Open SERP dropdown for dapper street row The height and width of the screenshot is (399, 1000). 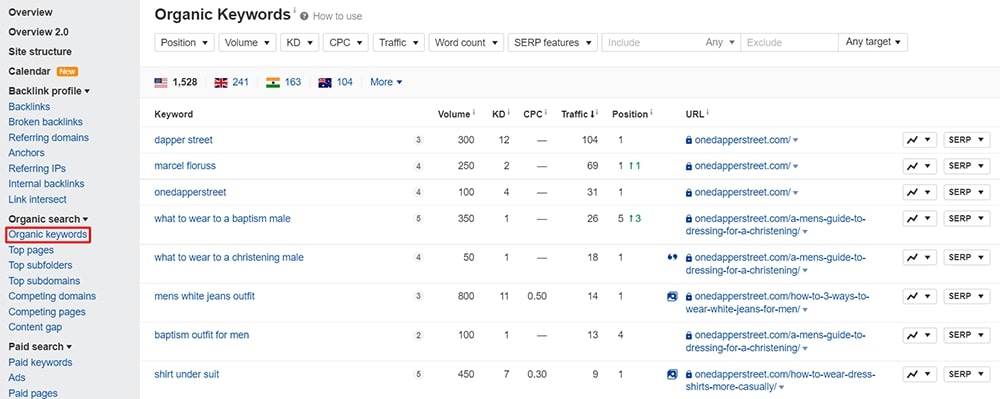[x=967, y=140]
